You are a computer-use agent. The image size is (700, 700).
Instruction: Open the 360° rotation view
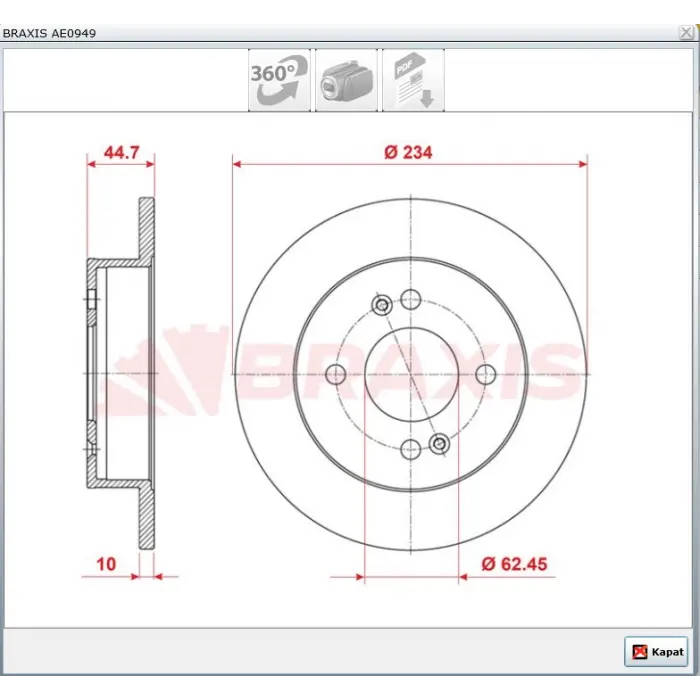(279, 80)
